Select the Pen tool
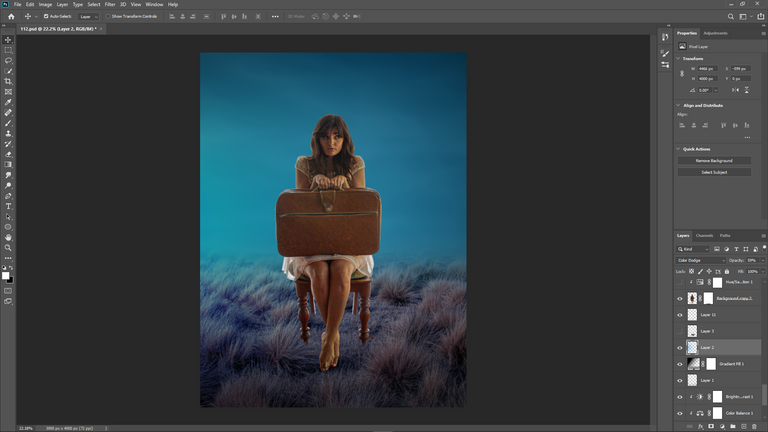Viewport: 768px width, 432px height. coord(8,196)
